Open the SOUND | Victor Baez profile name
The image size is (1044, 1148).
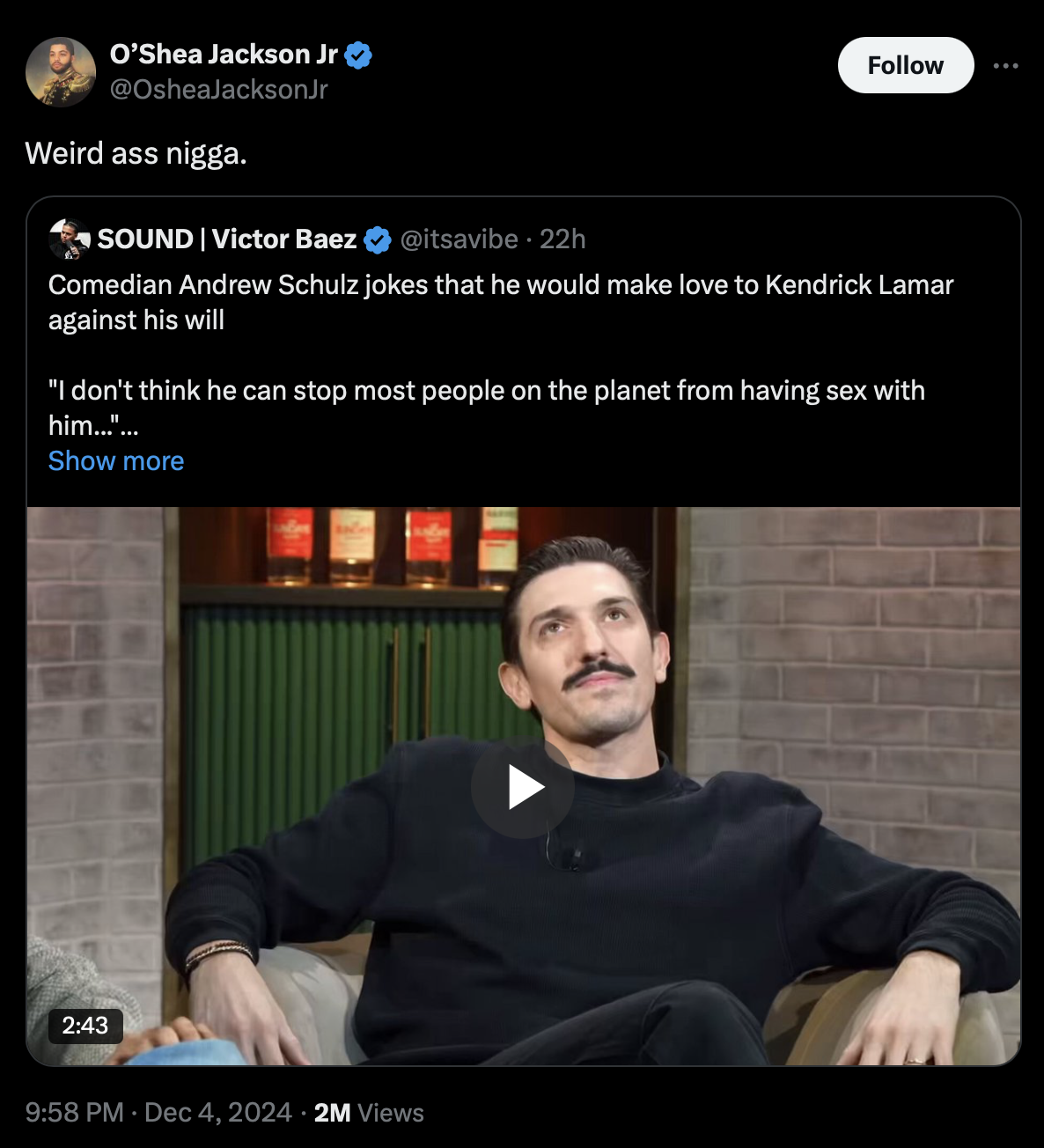click(x=227, y=239)
